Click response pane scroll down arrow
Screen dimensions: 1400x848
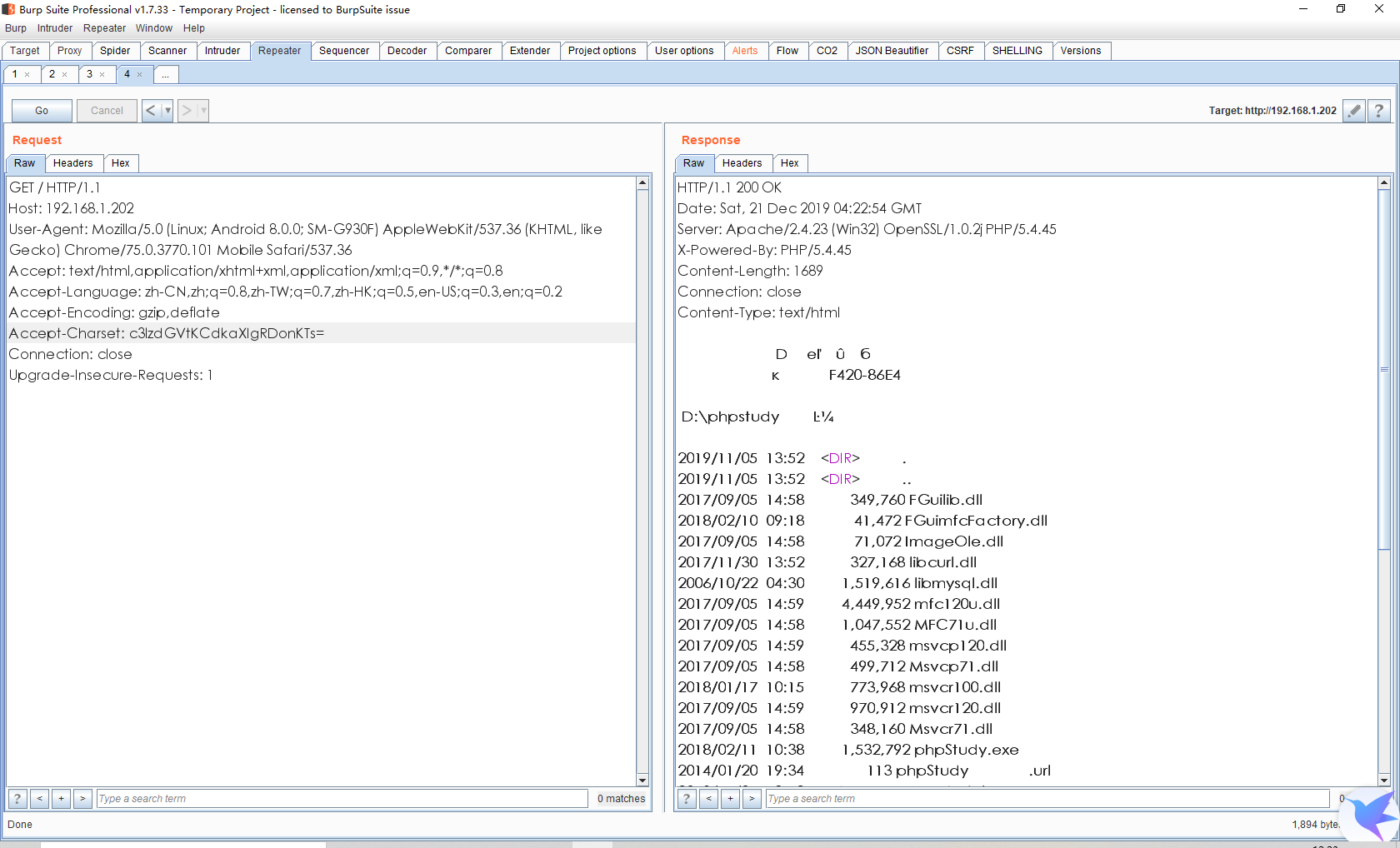point(1384,780)
